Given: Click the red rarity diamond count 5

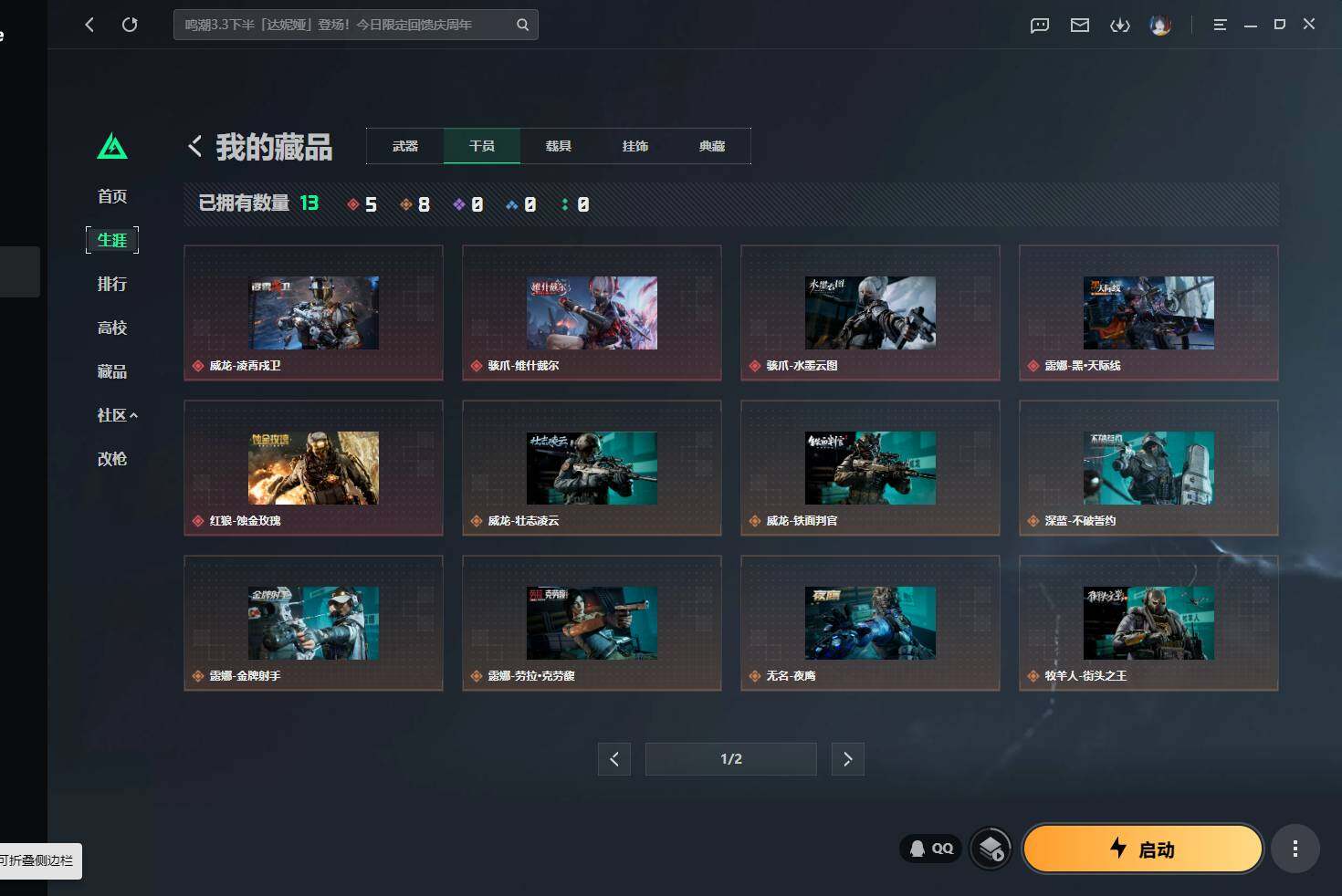Looking at the screenshot, I should tap(362, 204).
